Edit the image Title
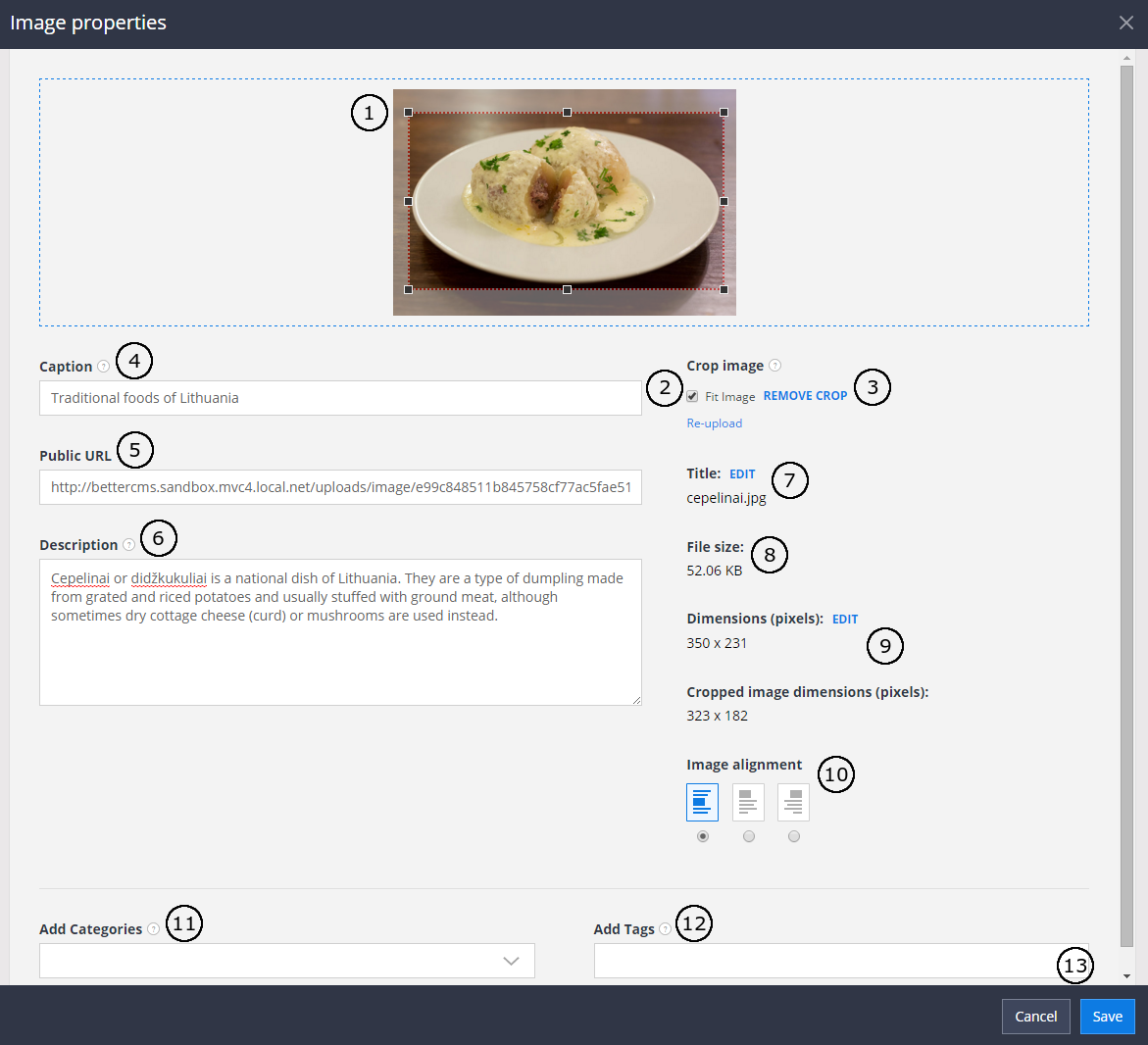The width and height of the screenshot is (1148, 1045). pyautogui.click(x=742, y=474)
